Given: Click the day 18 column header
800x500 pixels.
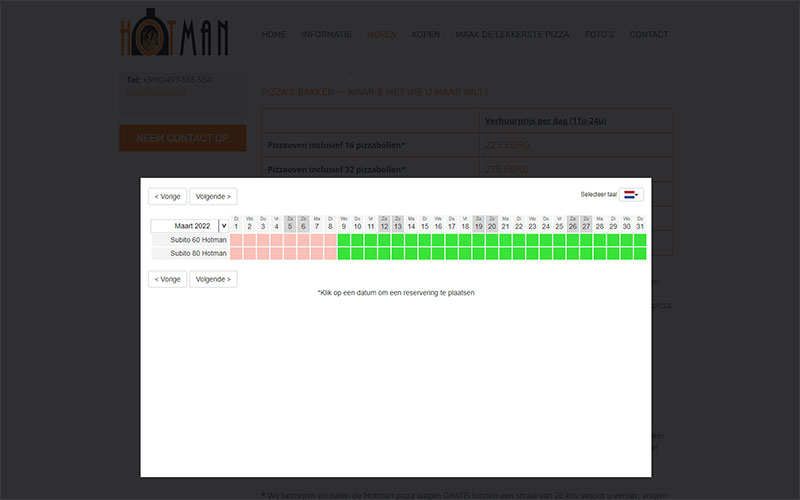Looking at the screenshot, I should [465, 223].
